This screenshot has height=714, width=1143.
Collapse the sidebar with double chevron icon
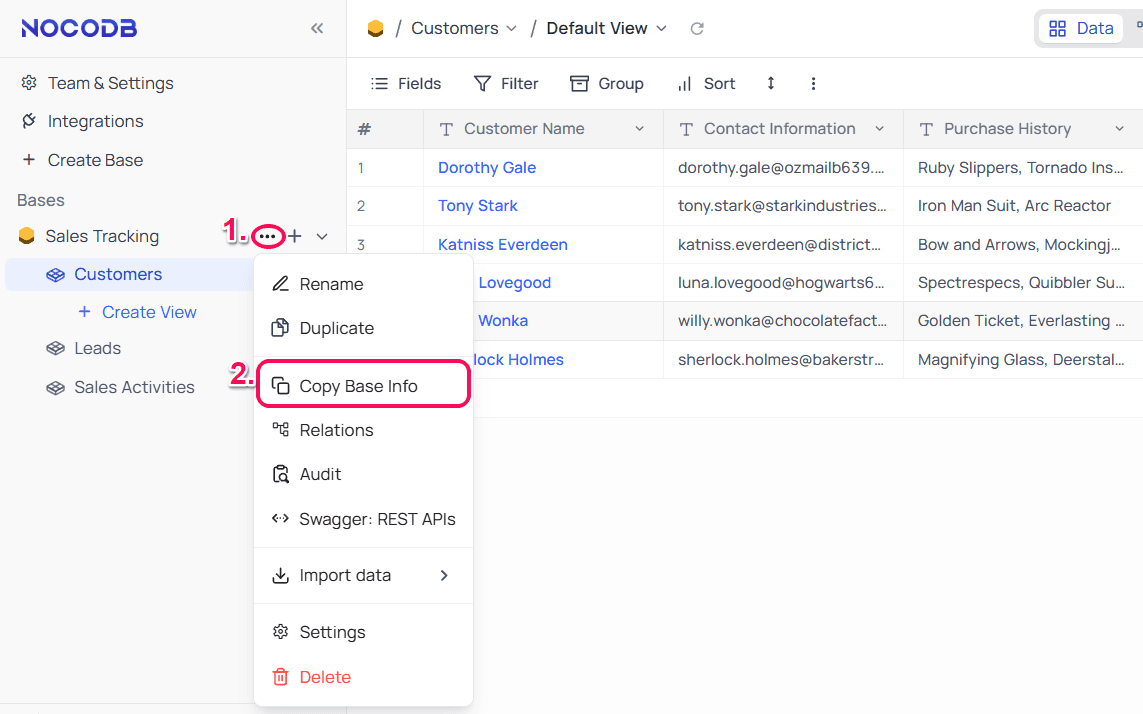pos(317,28)
